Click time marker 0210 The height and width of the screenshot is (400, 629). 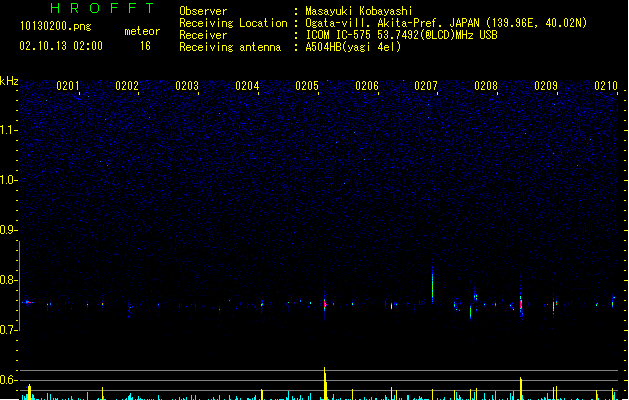(606, 86)
